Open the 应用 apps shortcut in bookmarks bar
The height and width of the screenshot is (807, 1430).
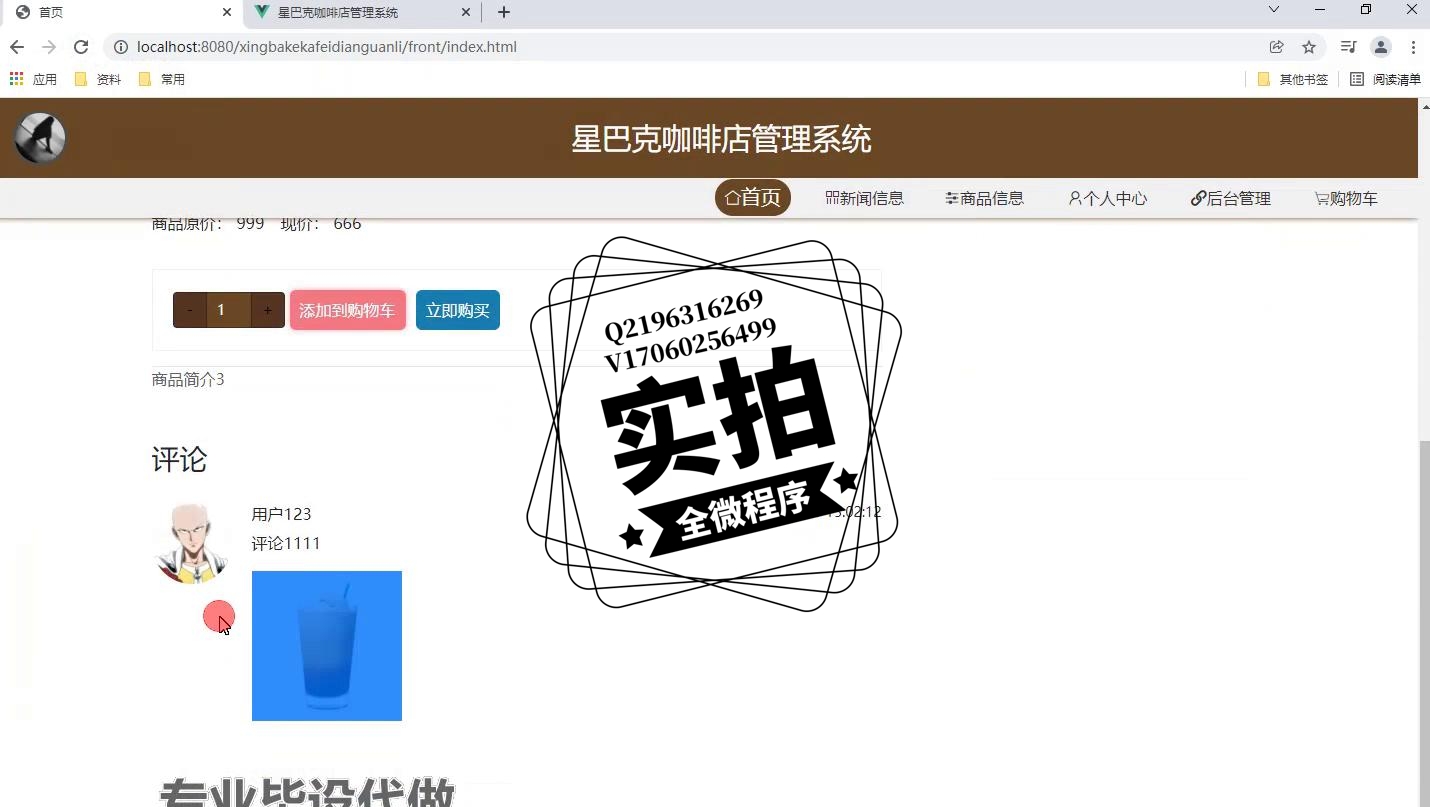33,79
